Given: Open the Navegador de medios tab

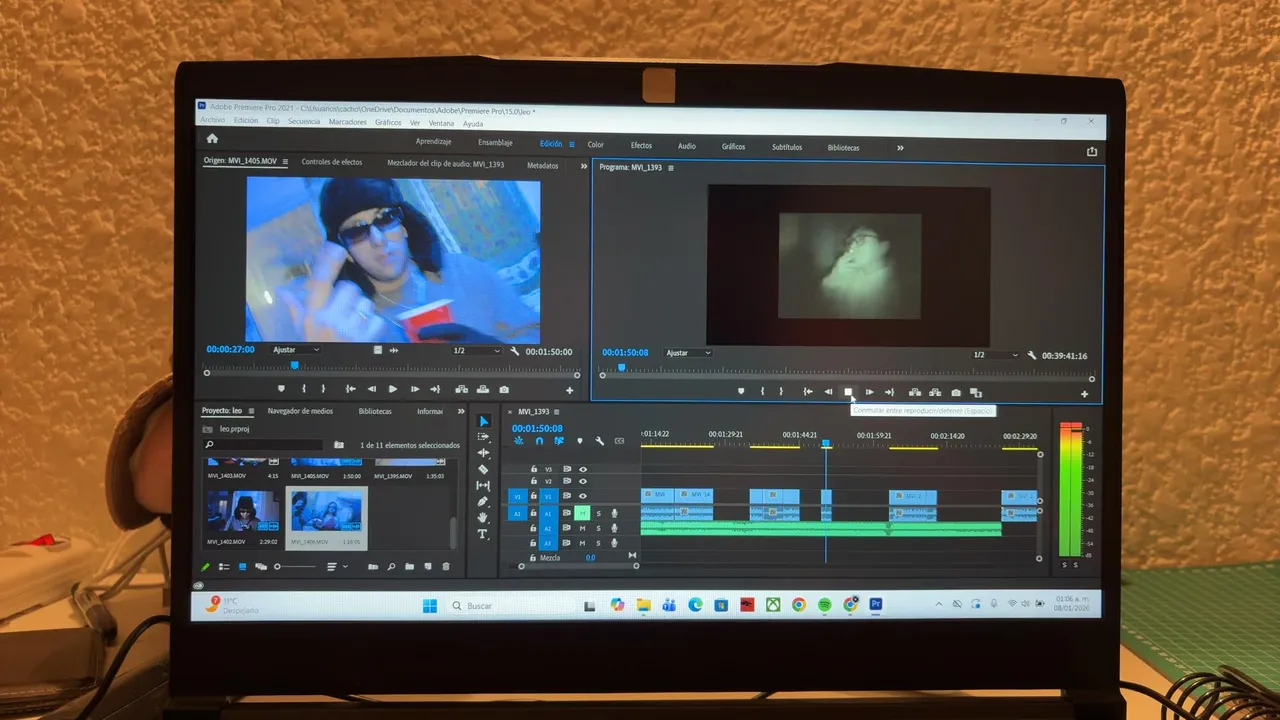Looking at the screenshot, I should pyautogui.click(x=300, y=411).
